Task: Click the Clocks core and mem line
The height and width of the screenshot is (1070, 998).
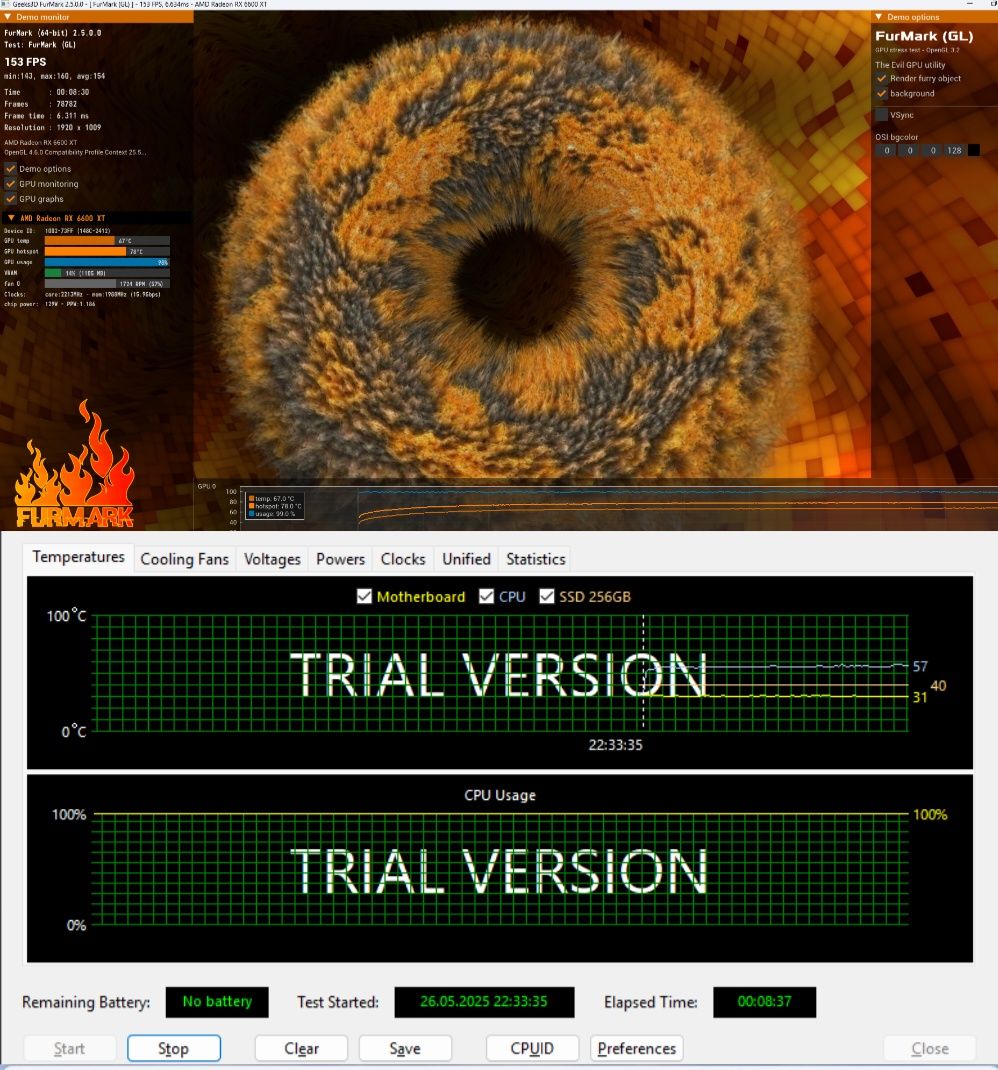Action: 83,295
